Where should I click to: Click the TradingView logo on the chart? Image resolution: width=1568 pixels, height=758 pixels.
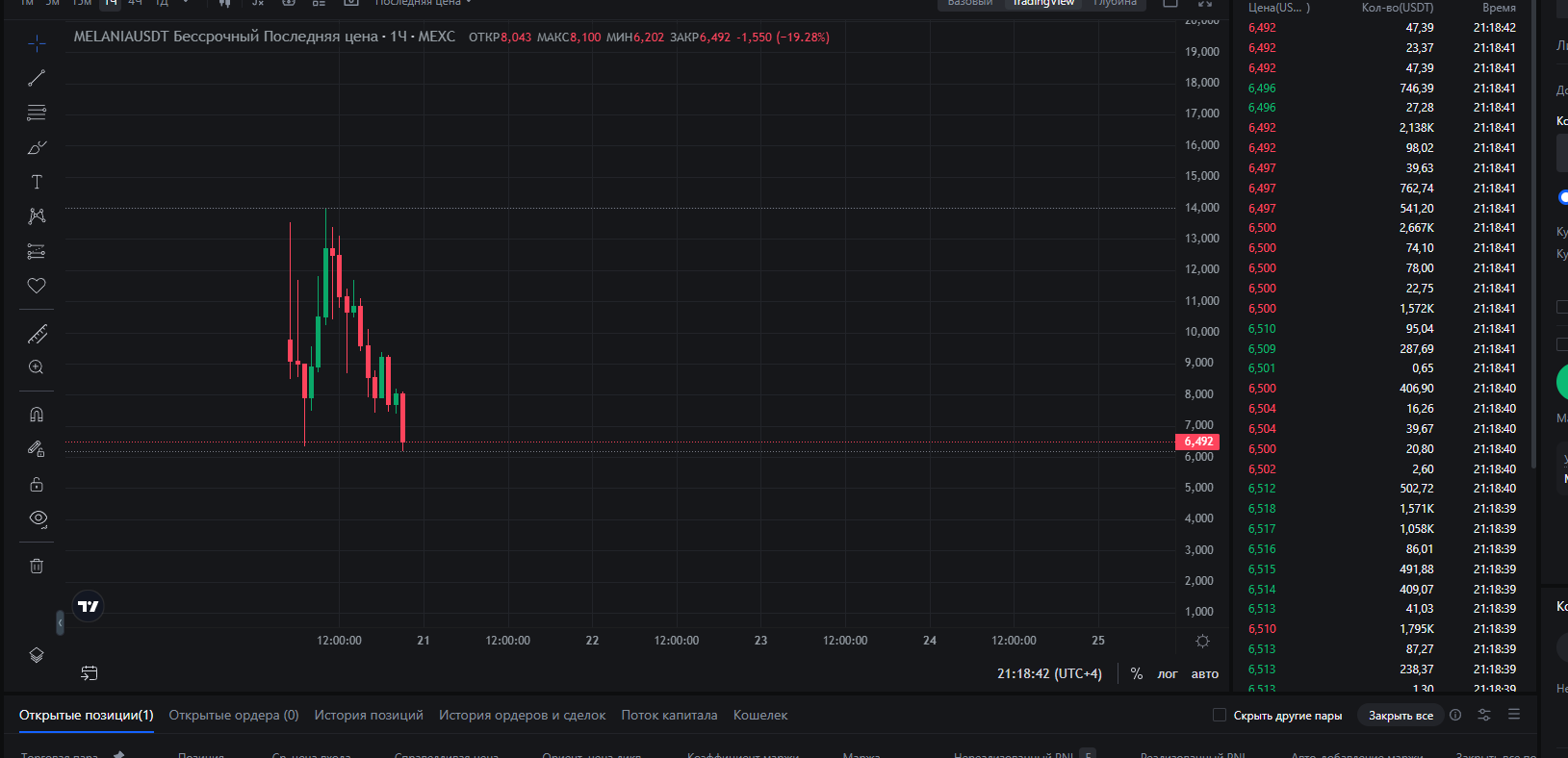[89, 606]
